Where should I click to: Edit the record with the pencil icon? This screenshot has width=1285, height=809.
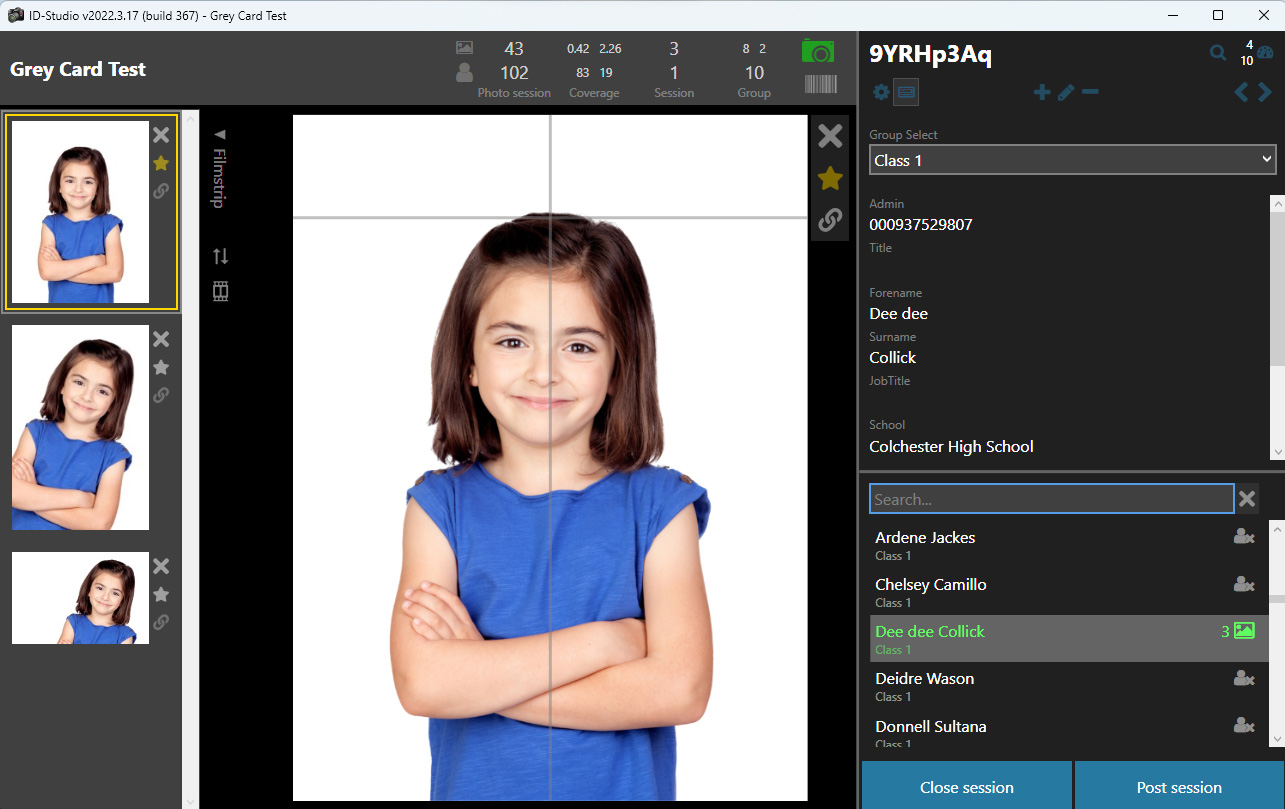(x=1066, y=93)
